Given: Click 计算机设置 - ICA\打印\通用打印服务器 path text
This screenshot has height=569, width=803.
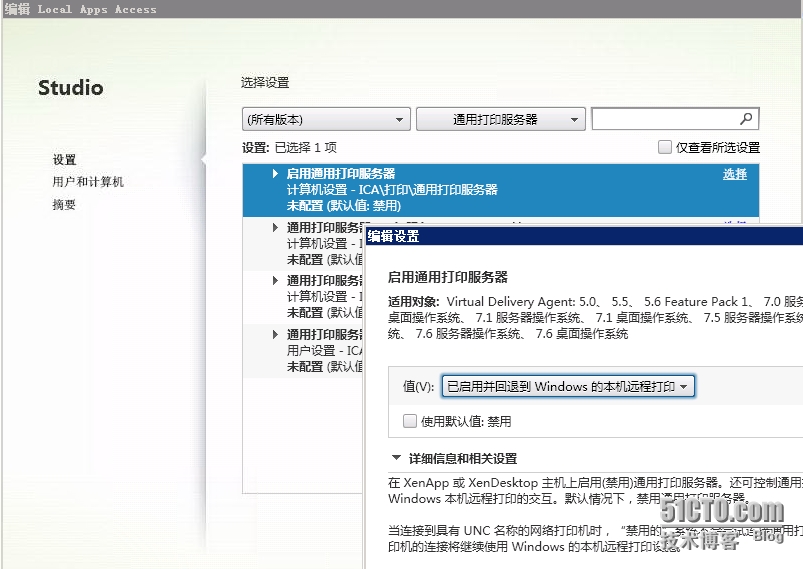Looking at the screenshot, I should [x=392, y=189].
